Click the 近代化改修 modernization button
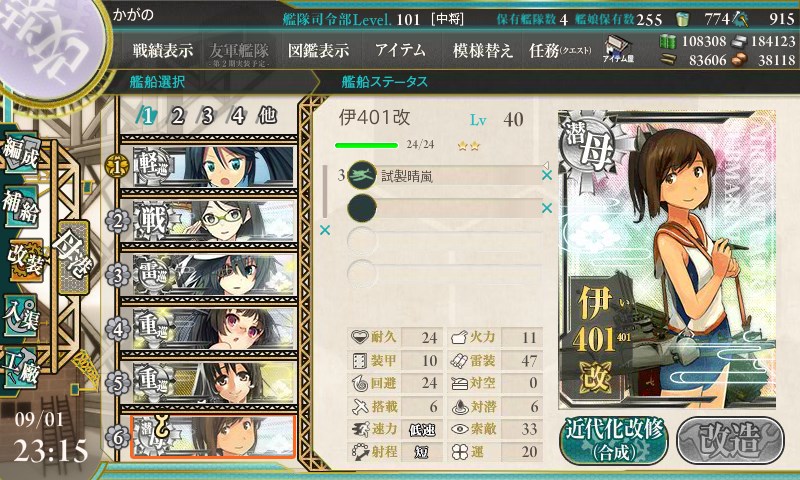 pyautogui.click(x=614, y=440)
